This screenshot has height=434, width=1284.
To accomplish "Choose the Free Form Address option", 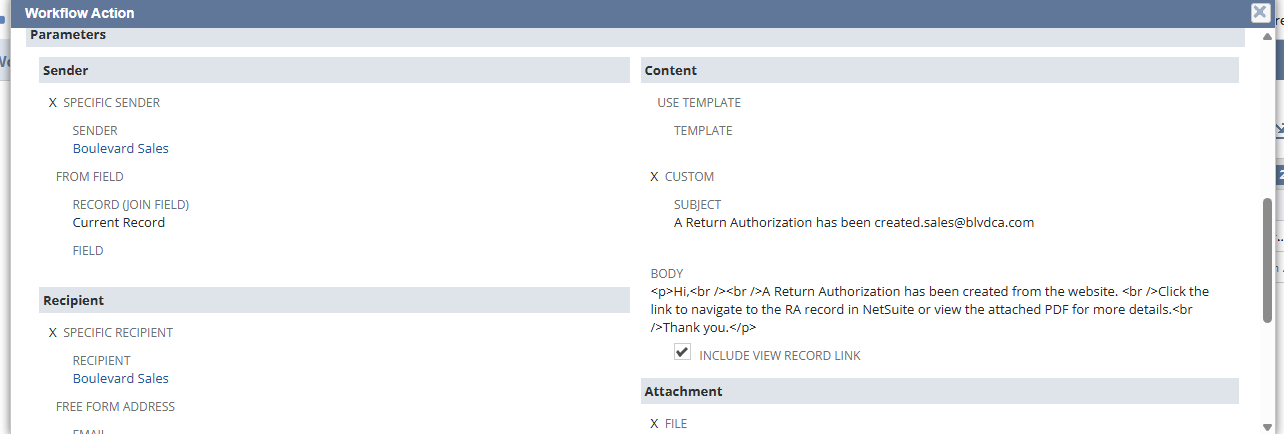I will pyautogui.click(x=115, y=407).
